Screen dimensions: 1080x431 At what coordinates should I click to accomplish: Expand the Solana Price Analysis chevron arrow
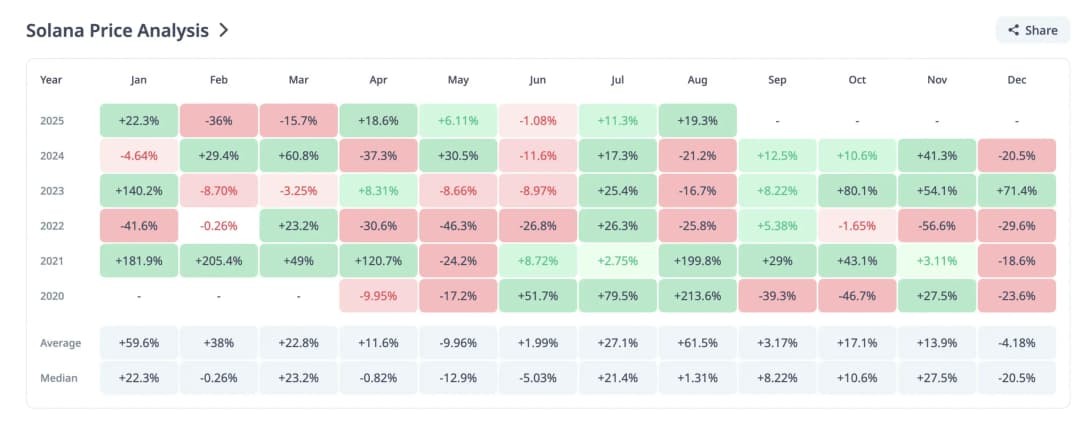[224, 30]
